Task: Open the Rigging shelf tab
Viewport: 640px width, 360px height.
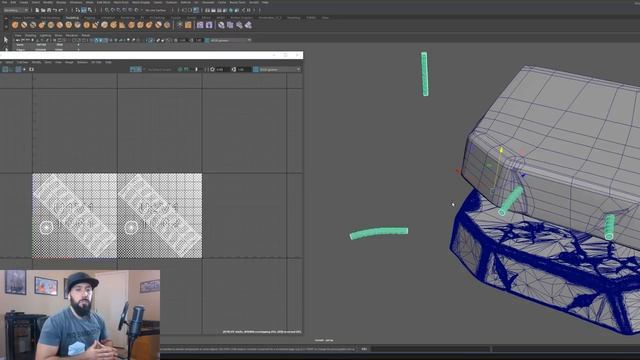Action: coord(89,18)
